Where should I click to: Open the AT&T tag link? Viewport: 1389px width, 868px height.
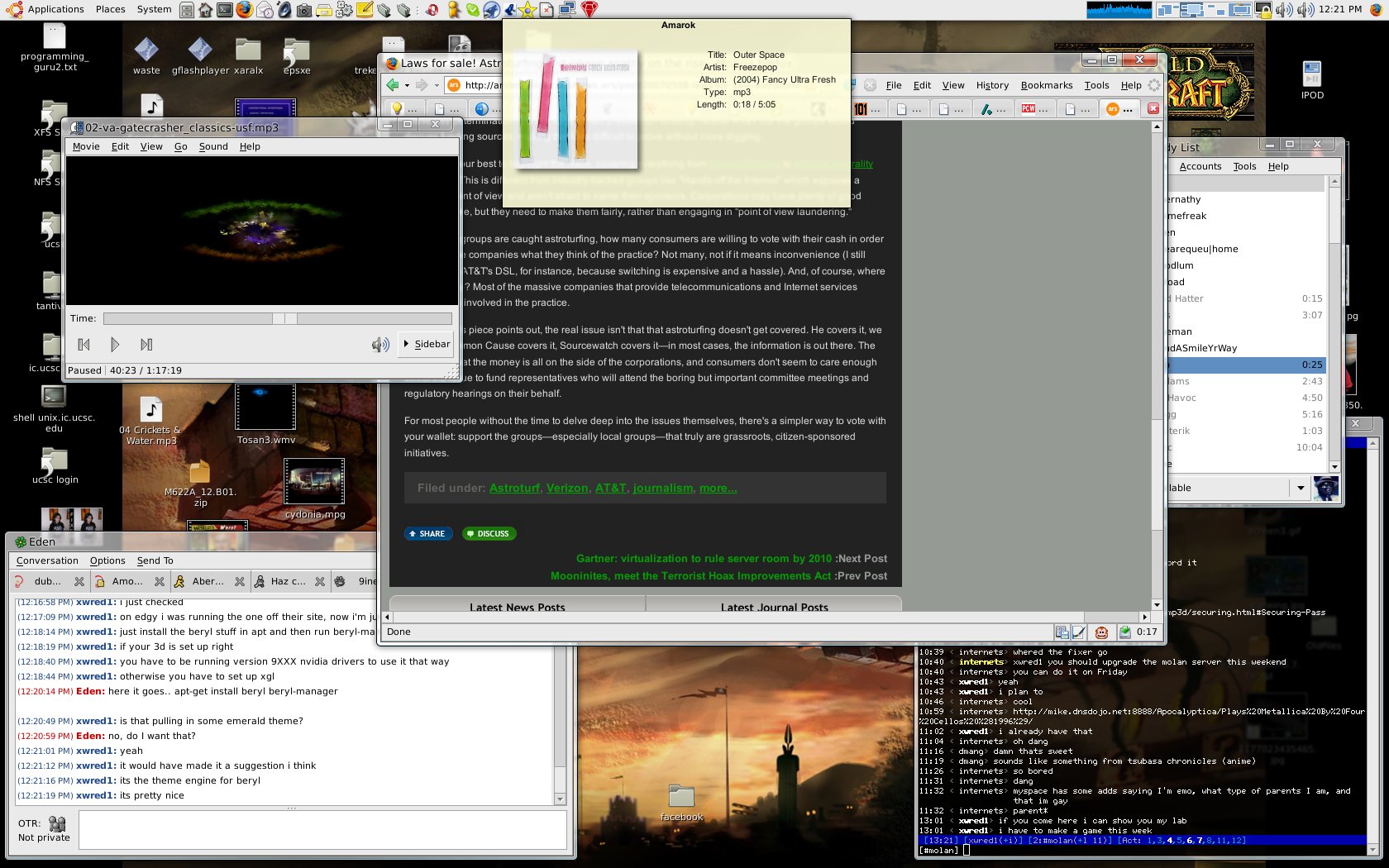tap(611, 488)
